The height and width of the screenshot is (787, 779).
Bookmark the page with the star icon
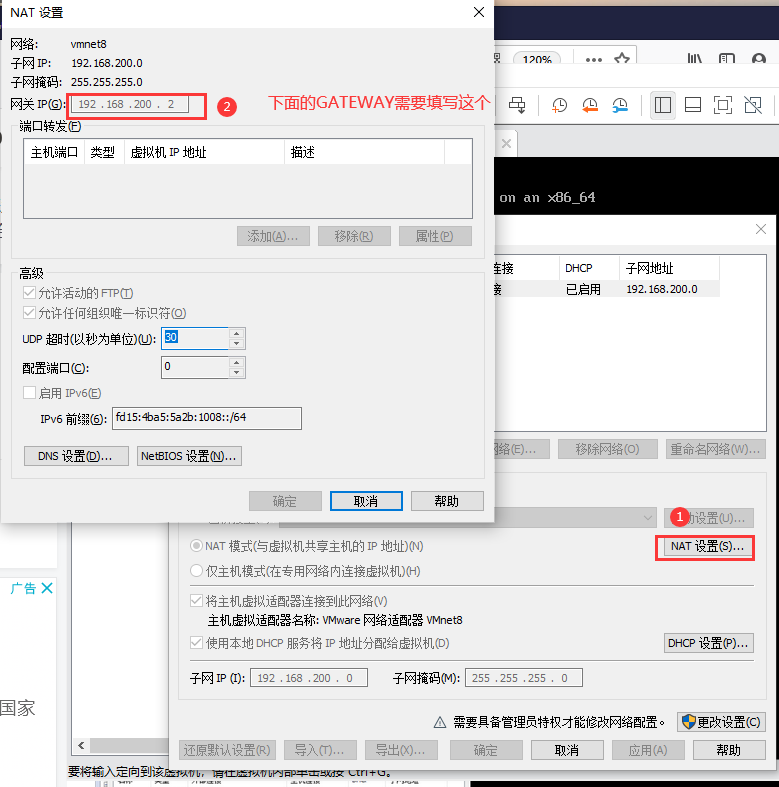click(622, 59)
